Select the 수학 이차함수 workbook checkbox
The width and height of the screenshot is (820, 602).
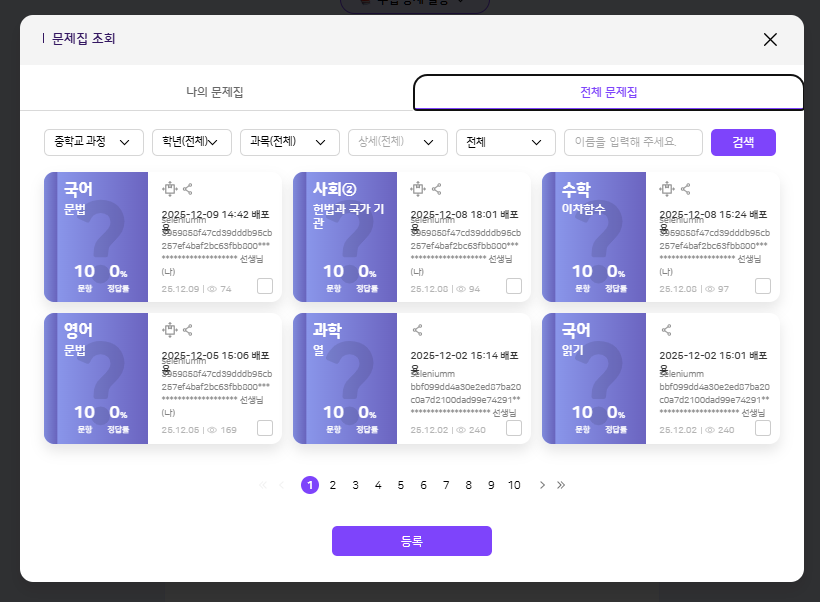[763, 286]
